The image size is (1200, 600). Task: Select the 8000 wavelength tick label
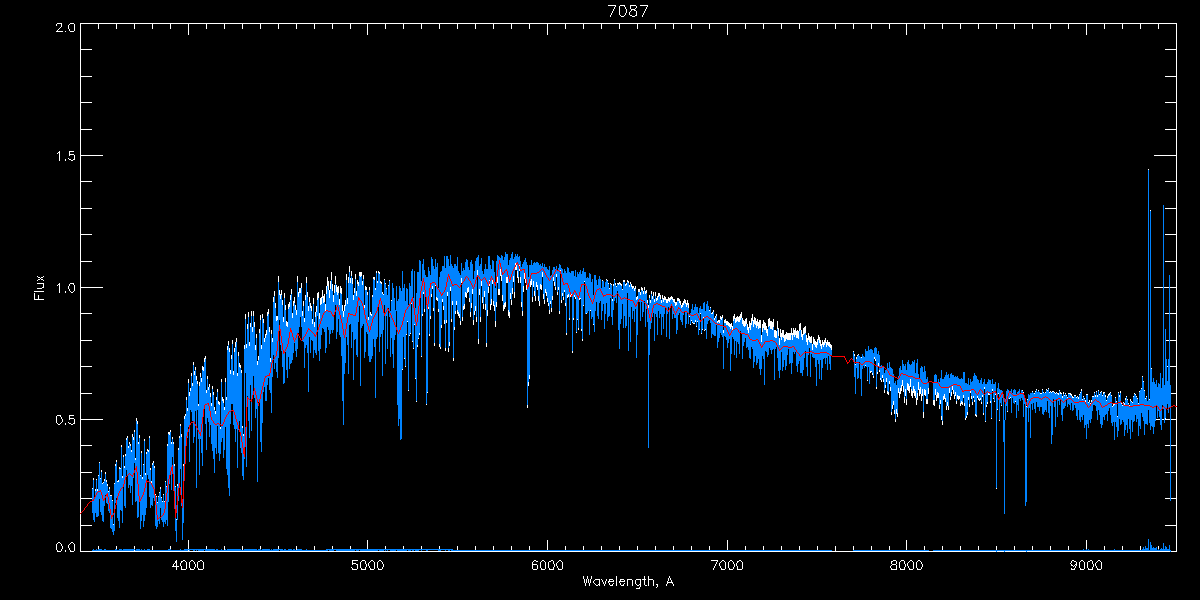(907, 563)
